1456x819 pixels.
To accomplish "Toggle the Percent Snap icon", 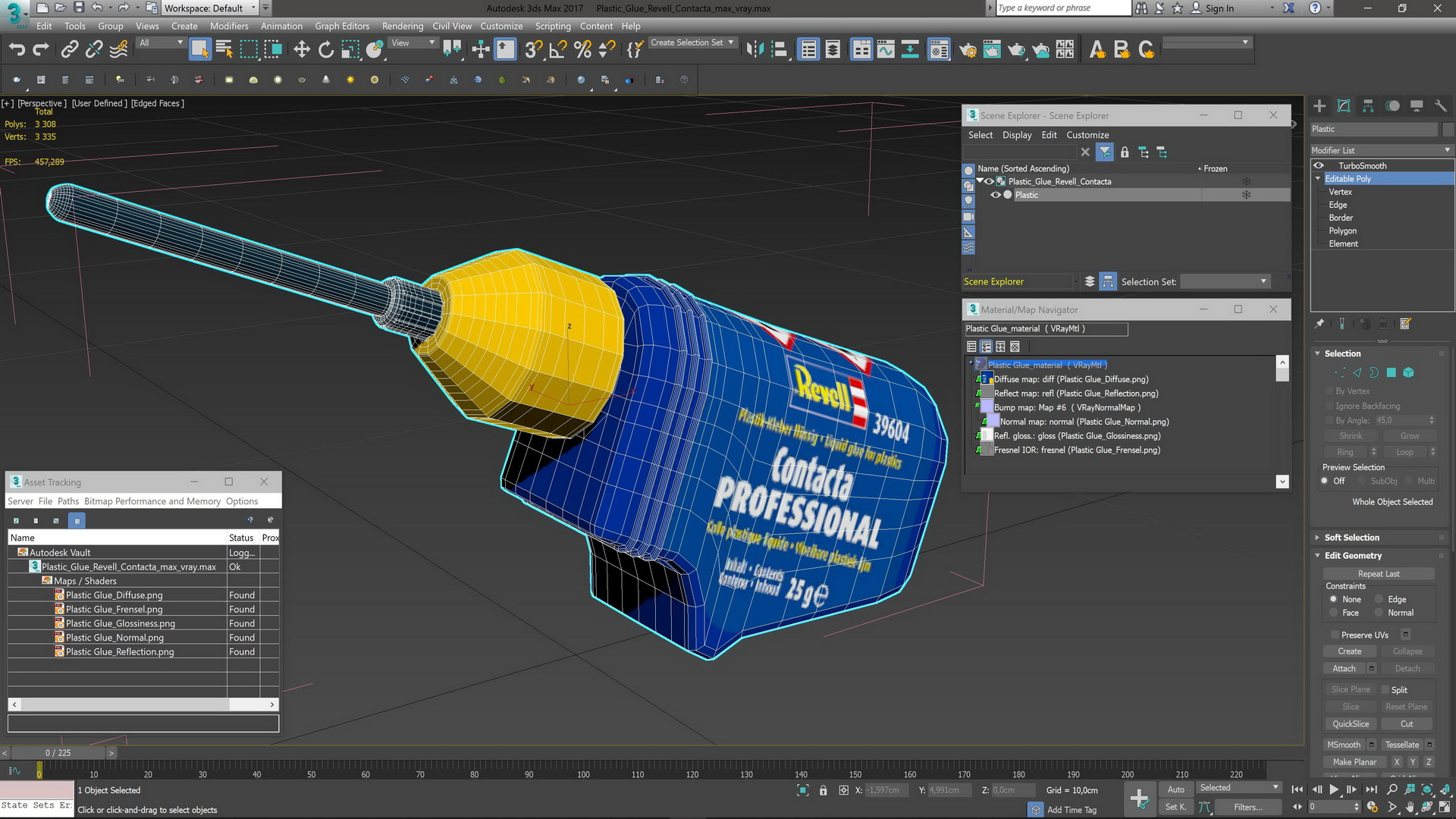I will pyautogui.click(x=582, y=50).
